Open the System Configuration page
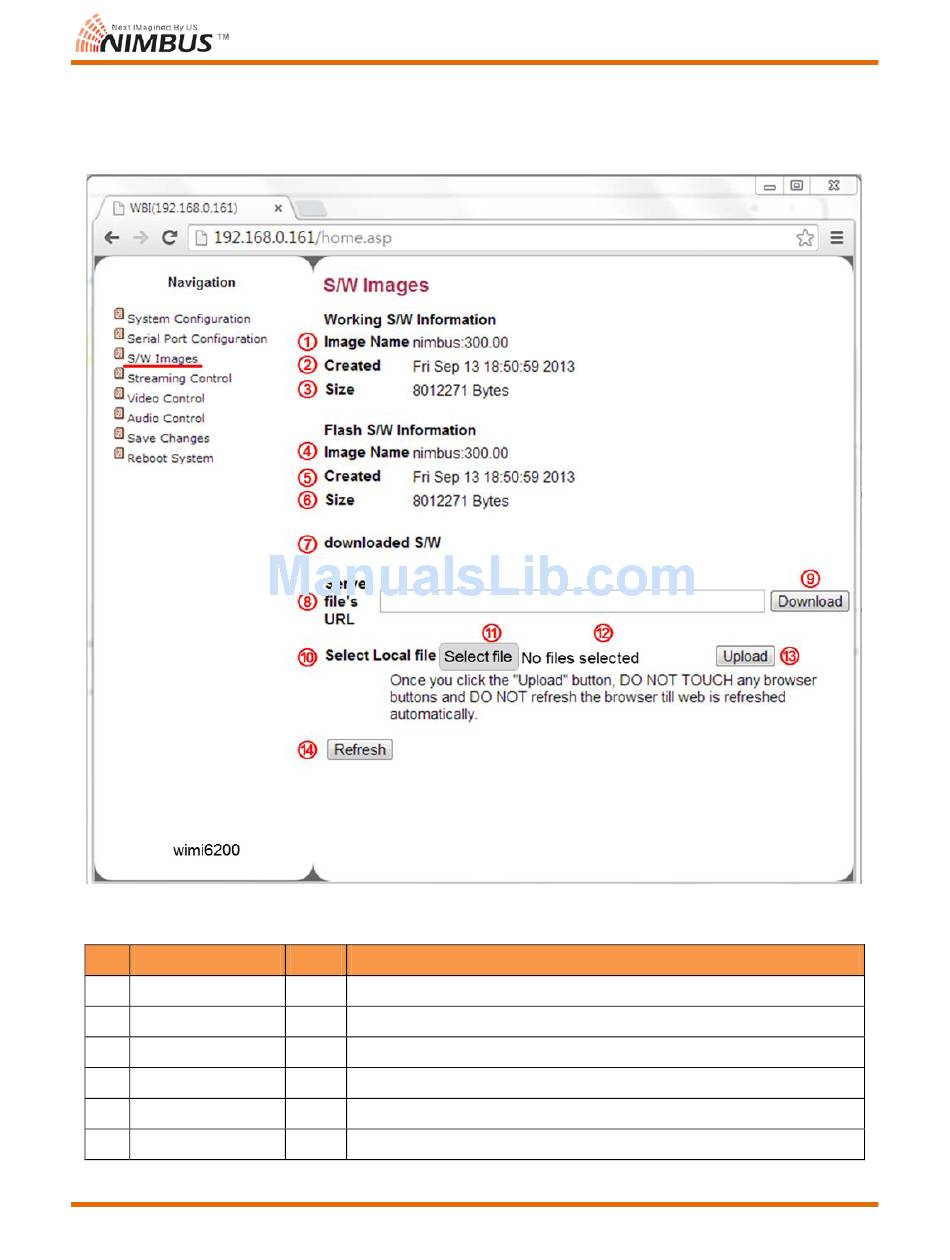 pos(189,319)
